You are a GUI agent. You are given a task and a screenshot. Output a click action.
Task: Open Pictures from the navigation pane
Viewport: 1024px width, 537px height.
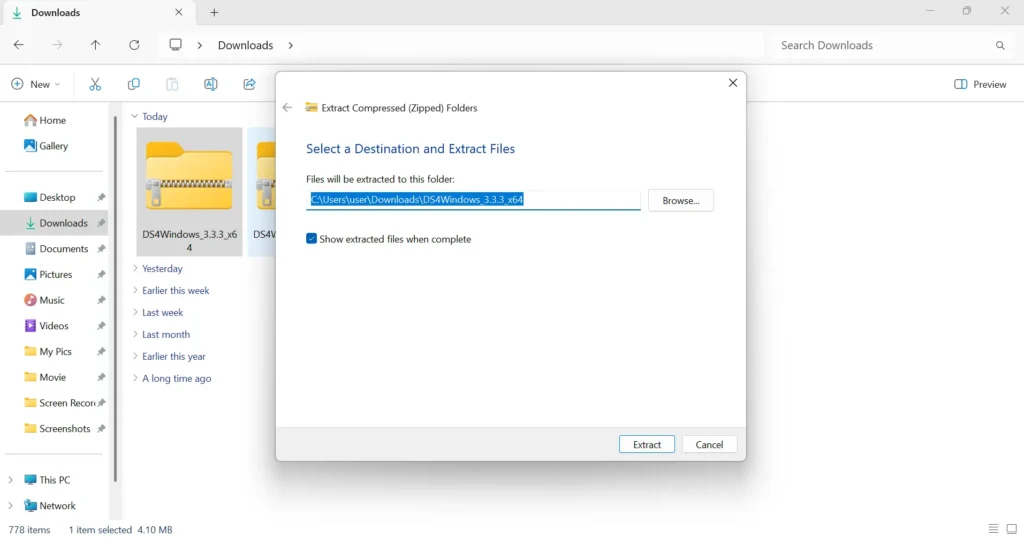pyautogui.click(x=55, y=274)
